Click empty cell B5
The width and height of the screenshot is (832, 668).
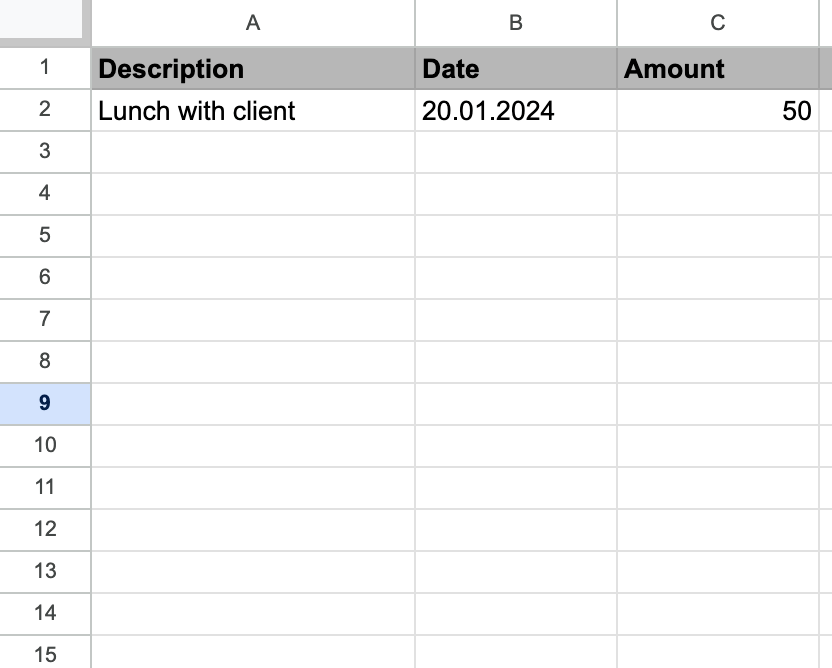point(515,236)
